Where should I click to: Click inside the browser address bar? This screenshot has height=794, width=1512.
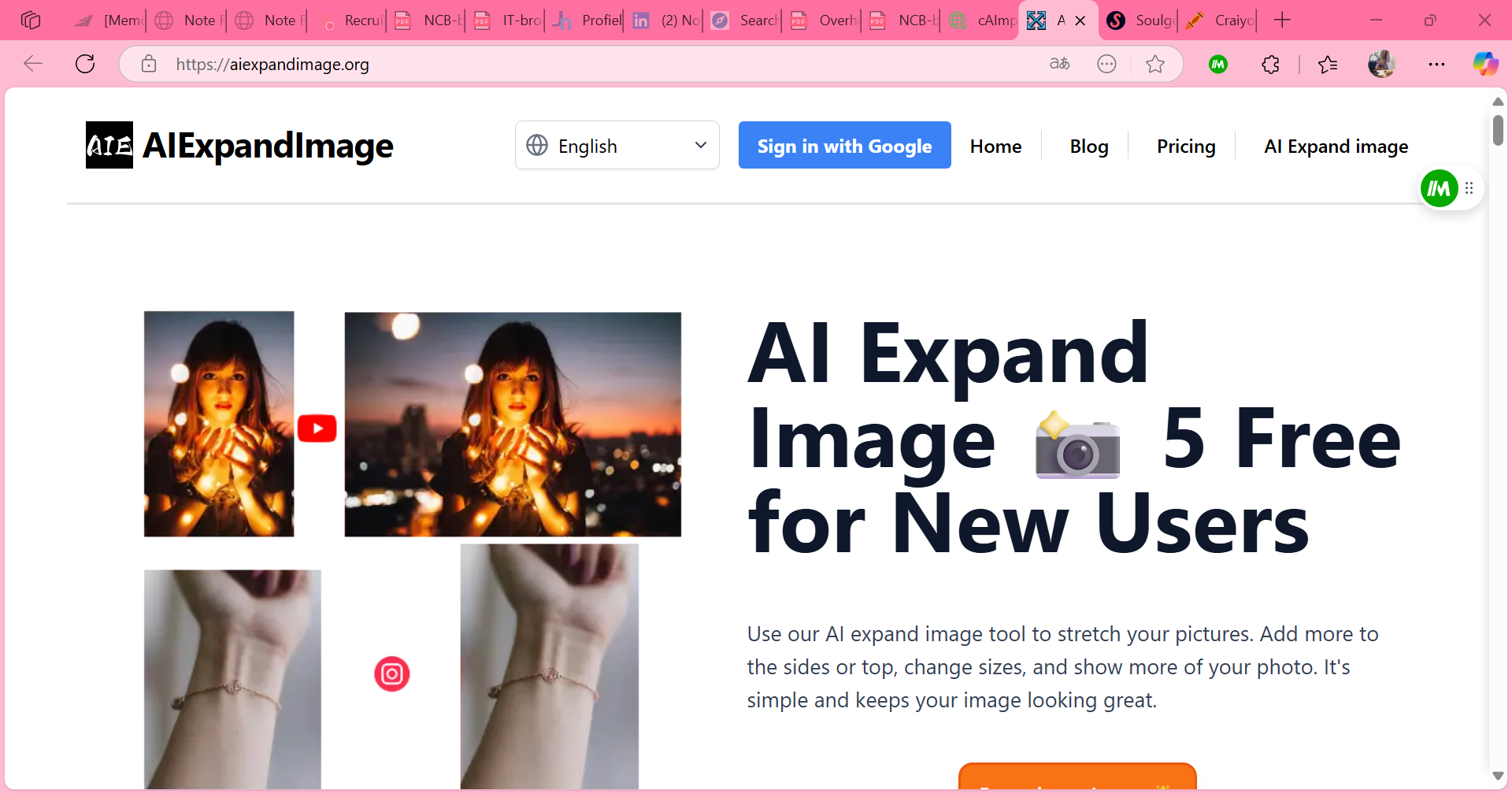pyautogui.click(x=551, y=64)
